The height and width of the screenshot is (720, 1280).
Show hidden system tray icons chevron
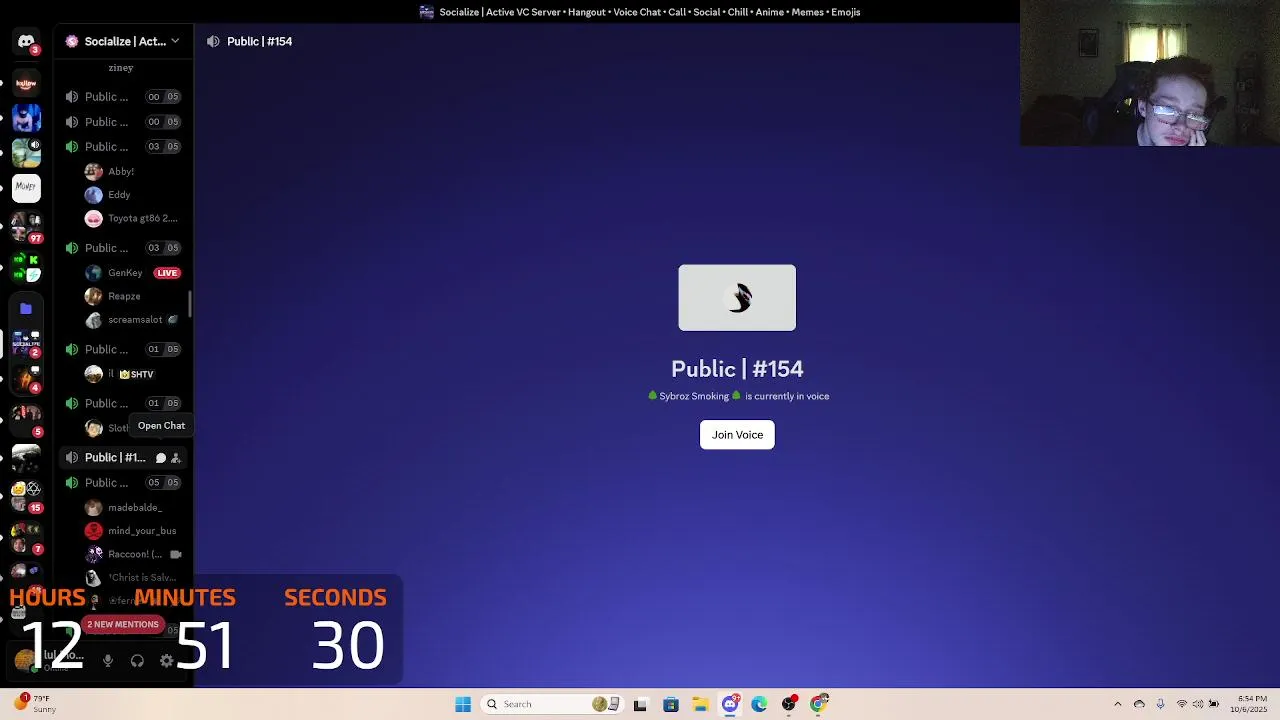pos(1118,704)
